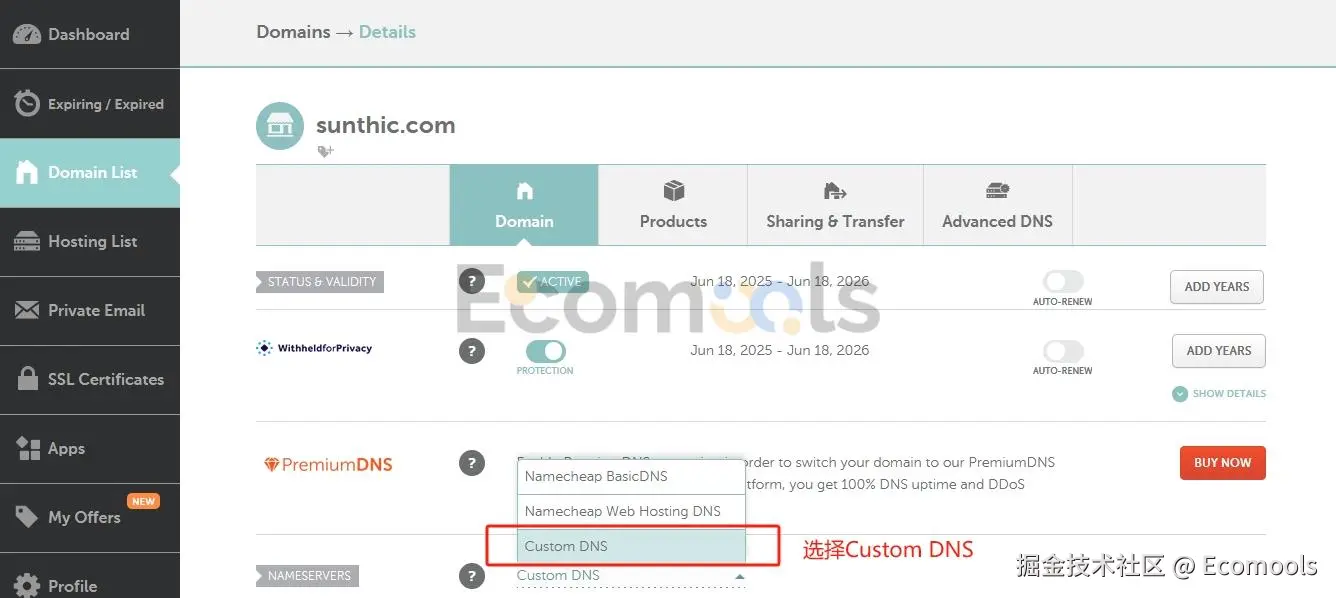Click the Advanced DNS server icon
1336x598 pixels.
coord(997,191)
